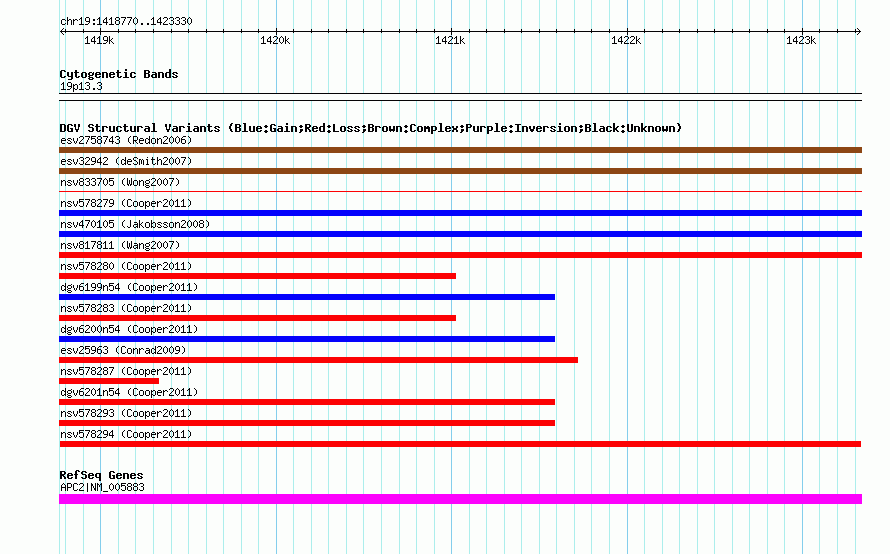Click the esv2758743 (Redon2006) label
This screenshot has width=890, height=554.
126,140
